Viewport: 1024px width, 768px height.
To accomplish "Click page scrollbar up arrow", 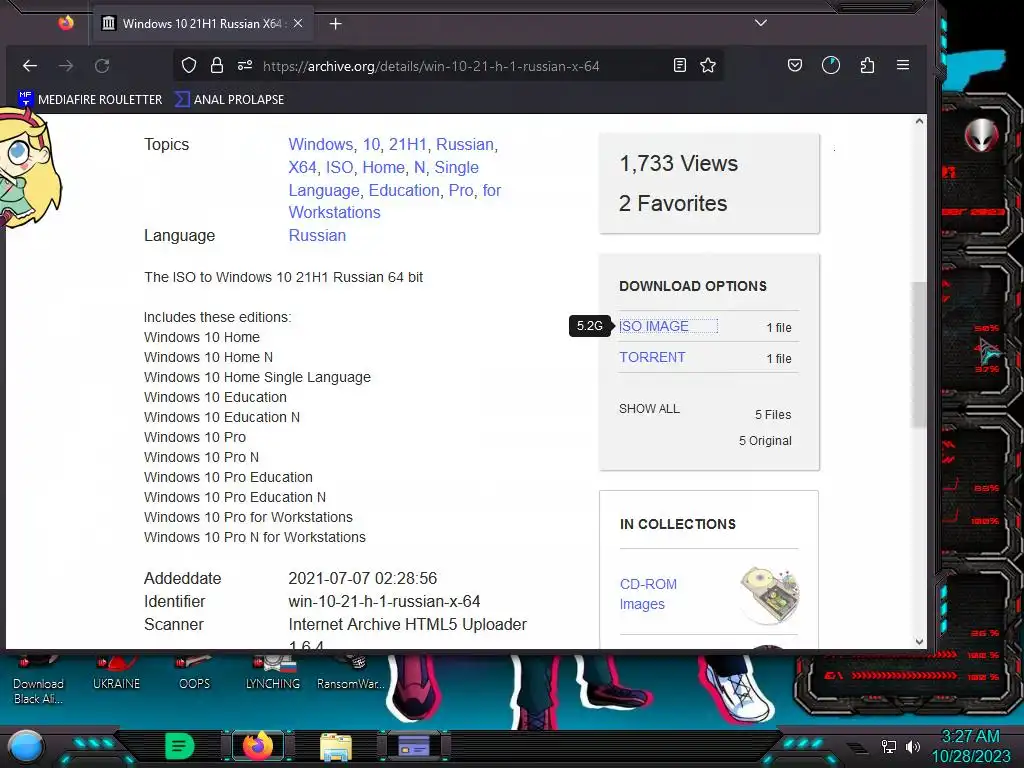I will [920, 121].
